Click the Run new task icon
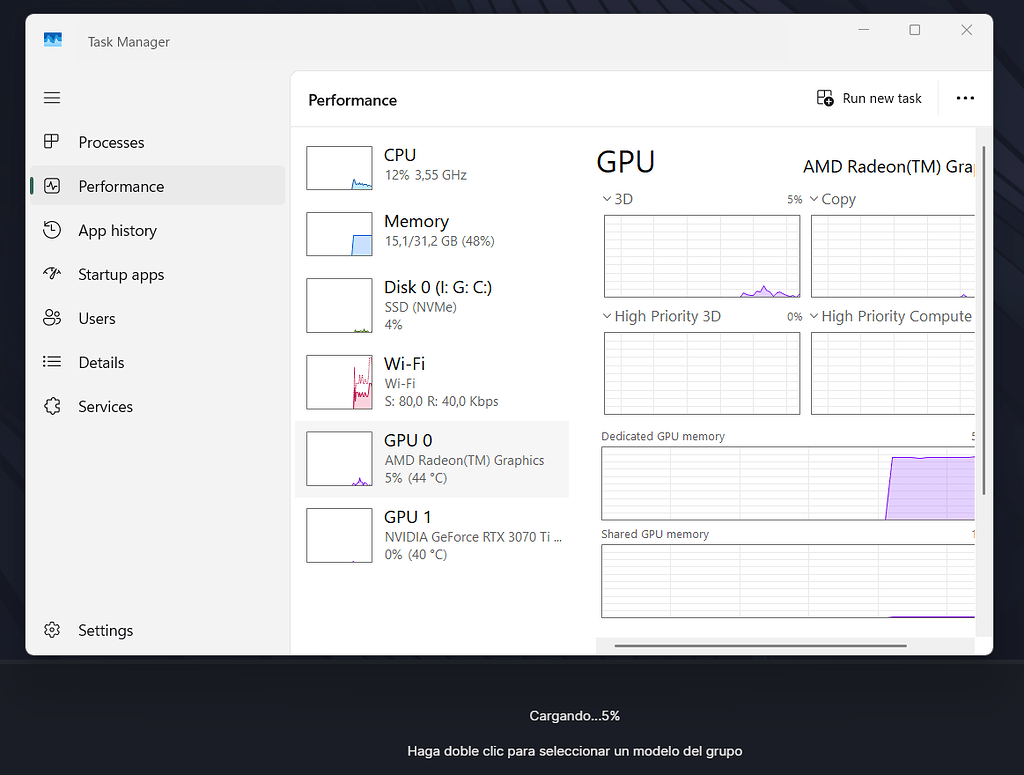1024x775 pixels. coord(825,98)
